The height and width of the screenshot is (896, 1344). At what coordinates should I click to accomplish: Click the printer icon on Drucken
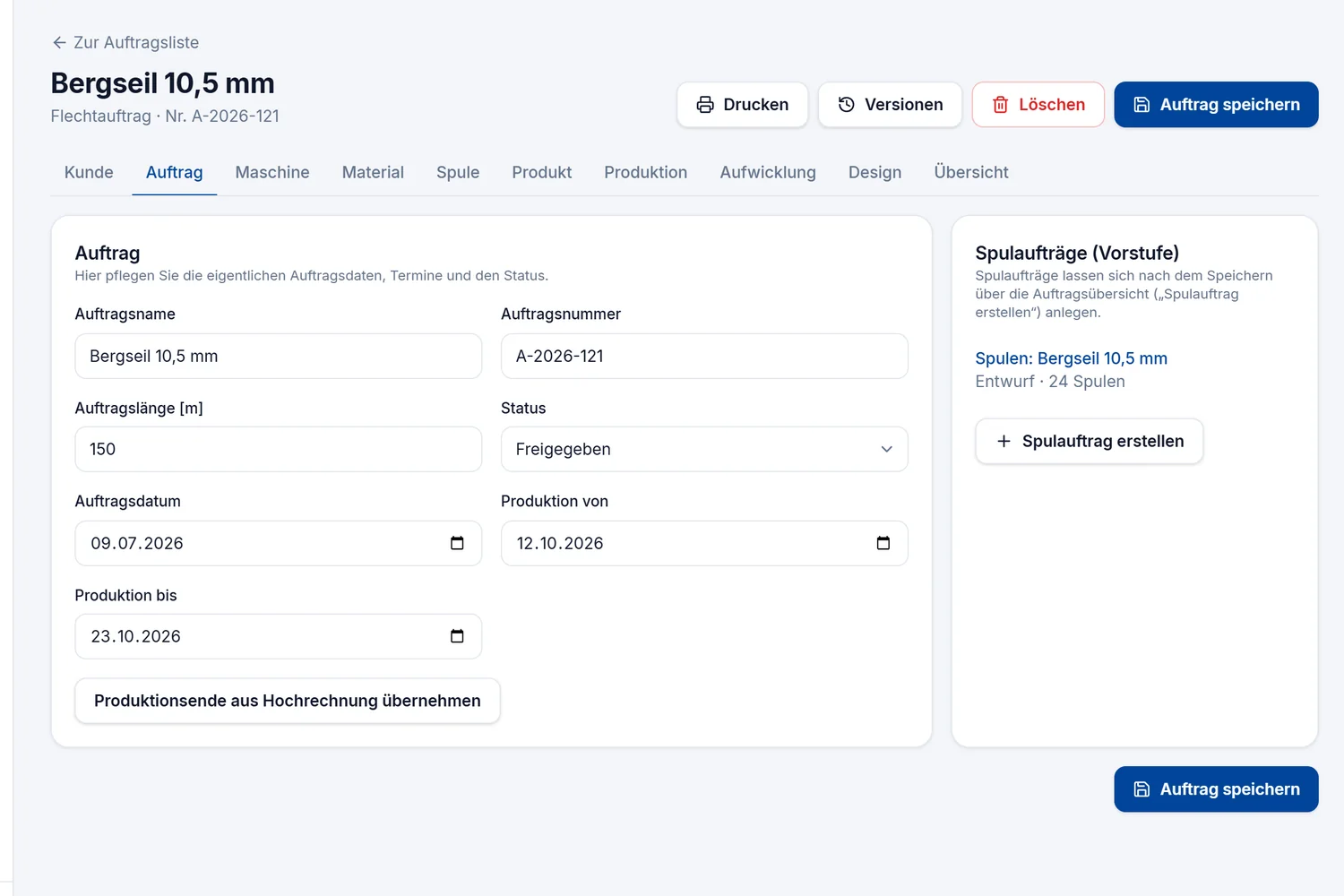click(x=705, y=105)
